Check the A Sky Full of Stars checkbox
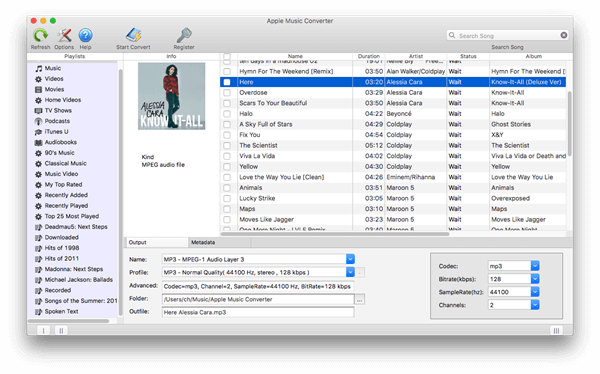Screen dimensions: 600x374 pos(227,124)
